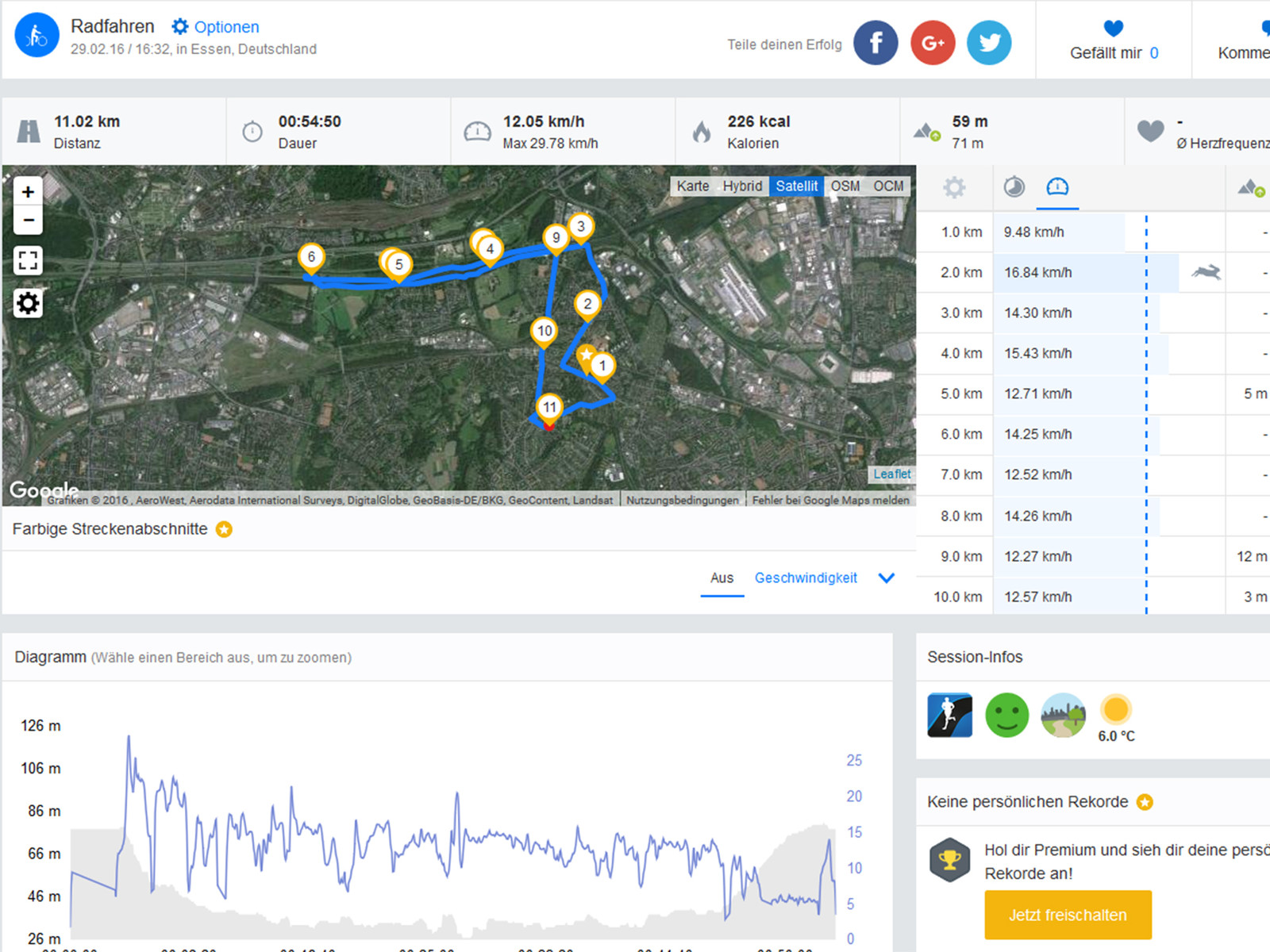Switch map to Hybrid view

tap(742, 186)
